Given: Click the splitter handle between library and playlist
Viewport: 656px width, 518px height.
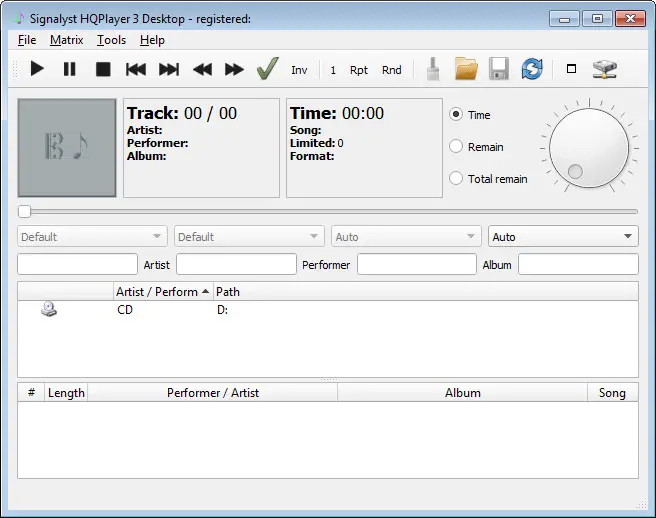Looking at the screenshot, I should (x=328, y=380).
